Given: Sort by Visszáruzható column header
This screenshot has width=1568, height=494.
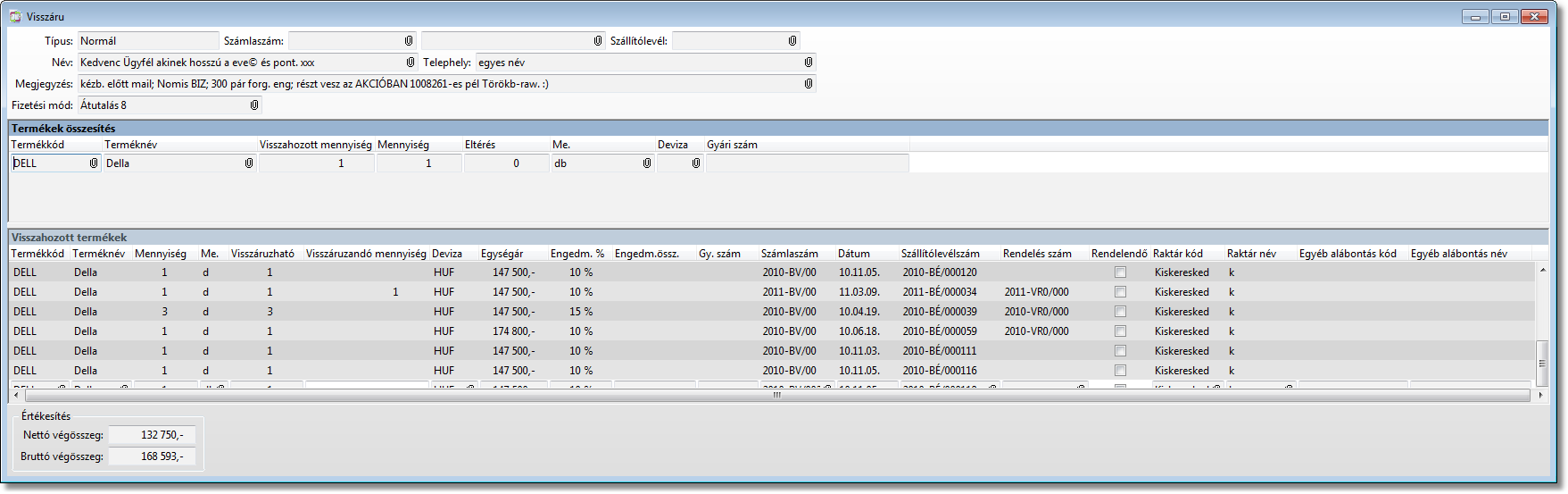Looking at the screenshot, I should click(x=262, y=254).
